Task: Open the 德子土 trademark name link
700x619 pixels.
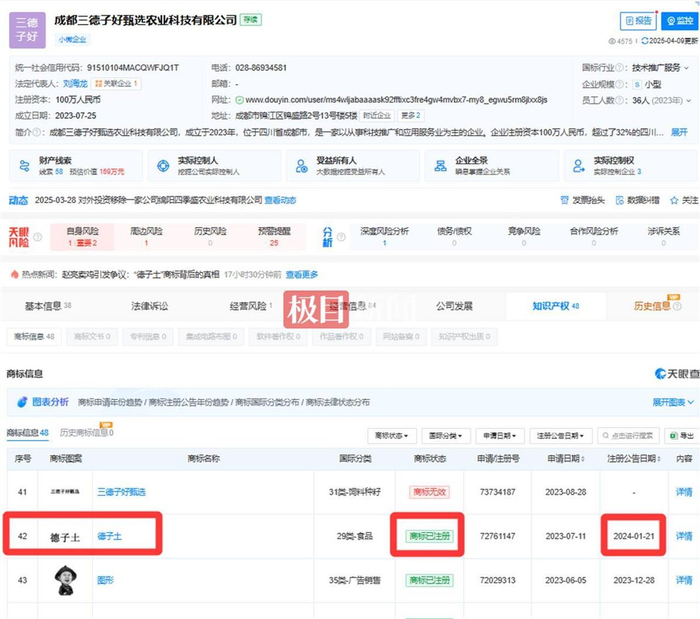Action: click(x=109, y=536)
